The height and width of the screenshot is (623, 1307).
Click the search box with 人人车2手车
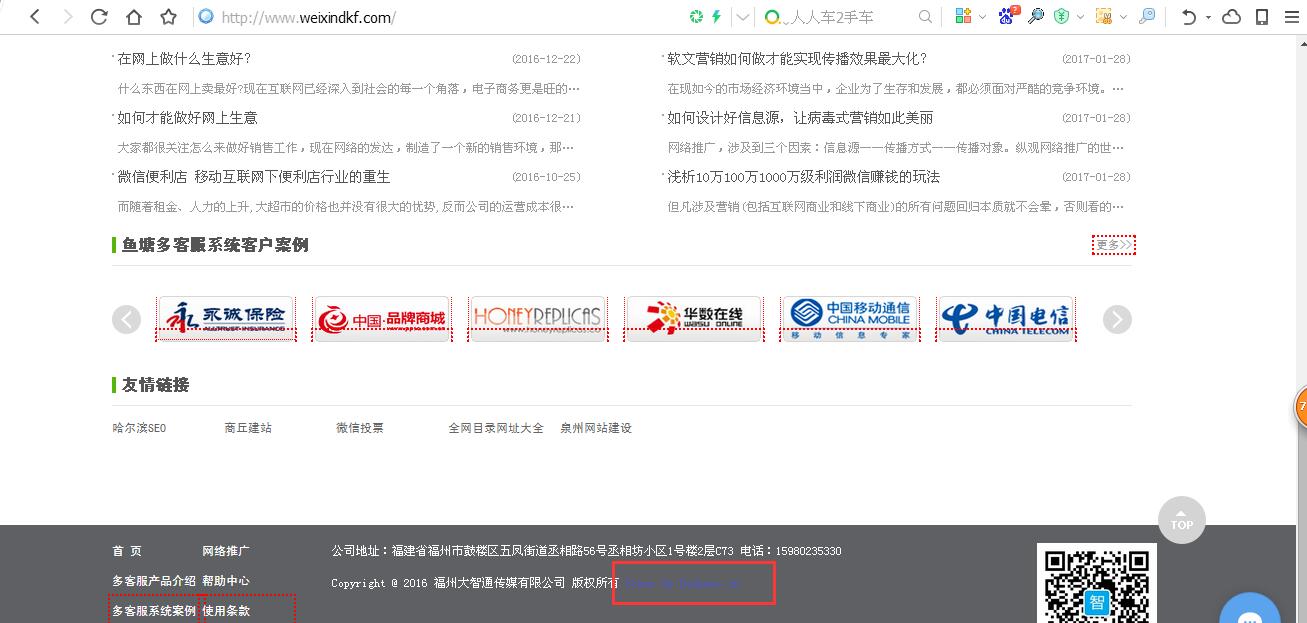tap(845, 17)
